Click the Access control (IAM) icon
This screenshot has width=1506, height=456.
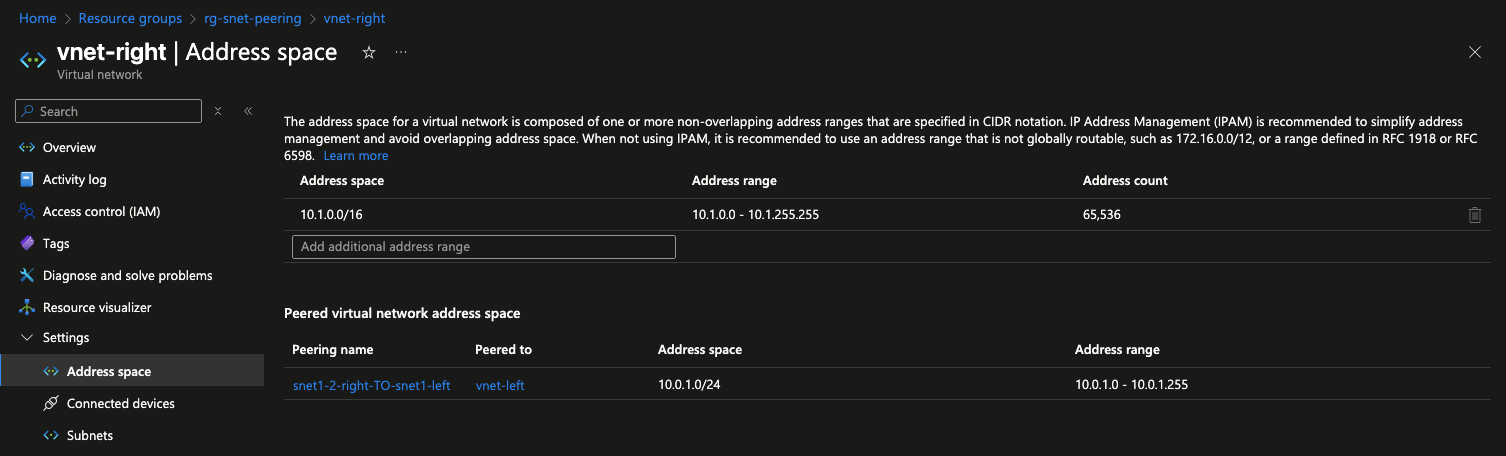(27, 211)
